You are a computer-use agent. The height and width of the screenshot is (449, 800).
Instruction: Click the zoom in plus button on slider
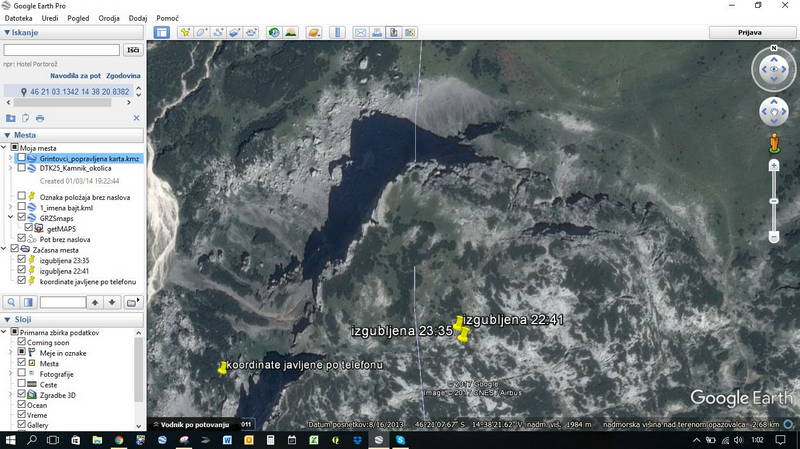pos(774,165)
